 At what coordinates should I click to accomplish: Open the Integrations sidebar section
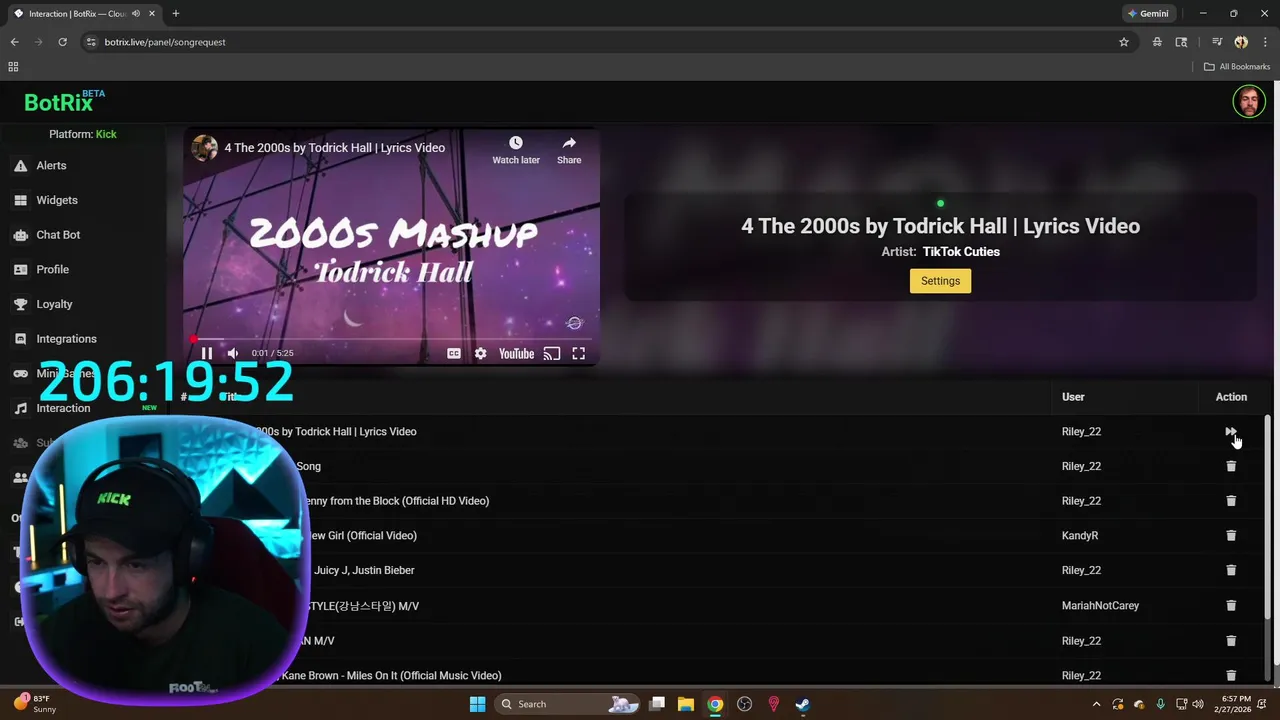(66, 339)
